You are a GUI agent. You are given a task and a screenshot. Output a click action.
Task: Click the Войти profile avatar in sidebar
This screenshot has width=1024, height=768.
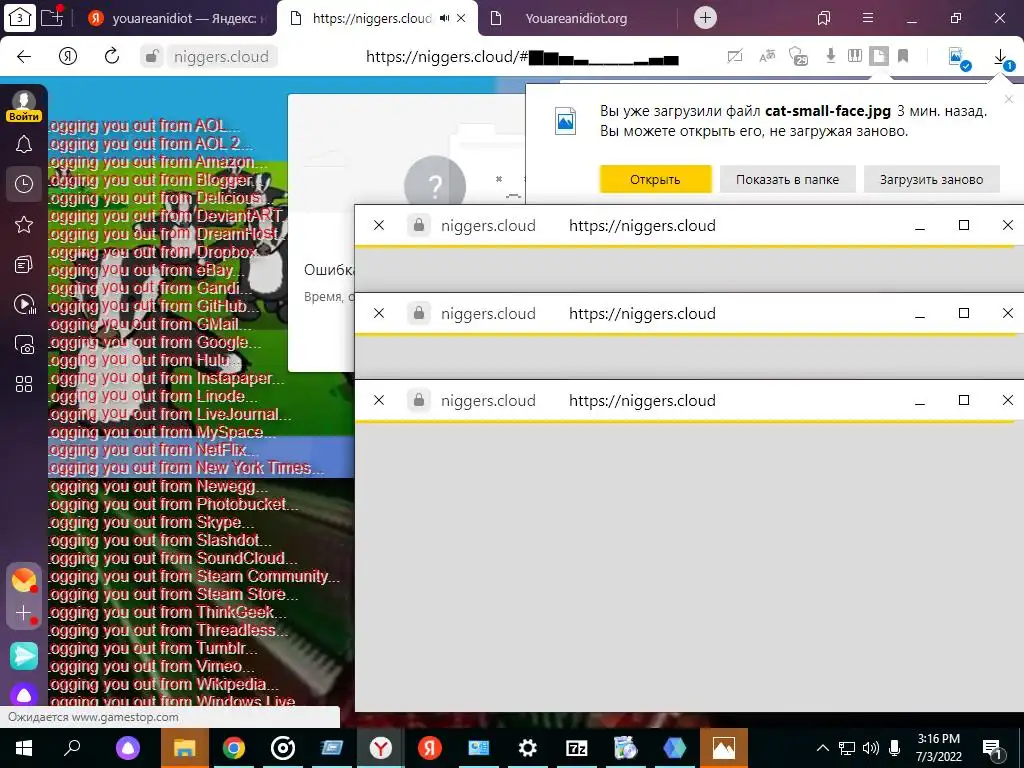pyautogui.click(x=24, y=106)
